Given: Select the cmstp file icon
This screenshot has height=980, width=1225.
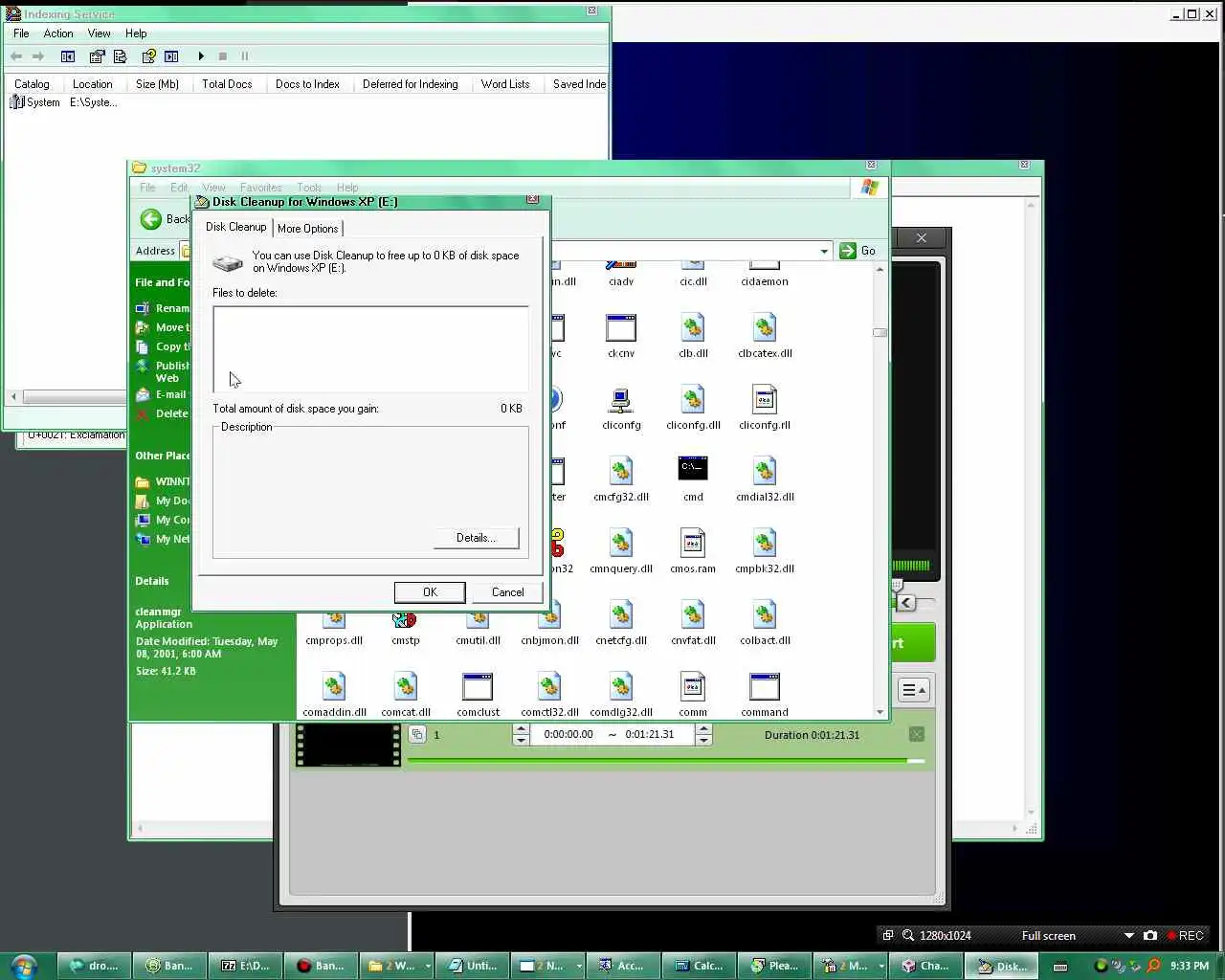Looking at the screenshot, I should 405,620.
